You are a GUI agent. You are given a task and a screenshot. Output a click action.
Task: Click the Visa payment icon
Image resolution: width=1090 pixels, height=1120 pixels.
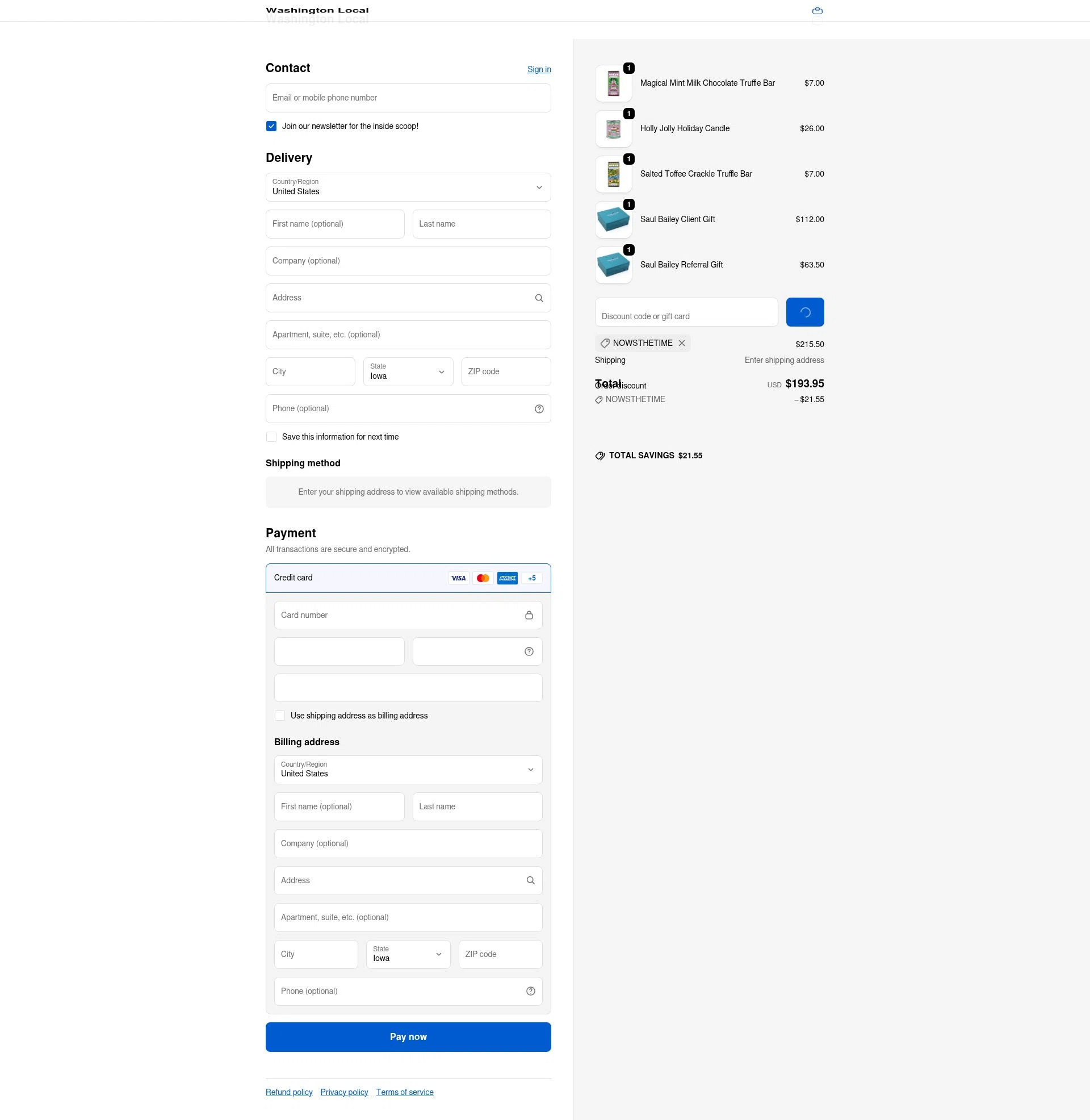pos(458,578)
